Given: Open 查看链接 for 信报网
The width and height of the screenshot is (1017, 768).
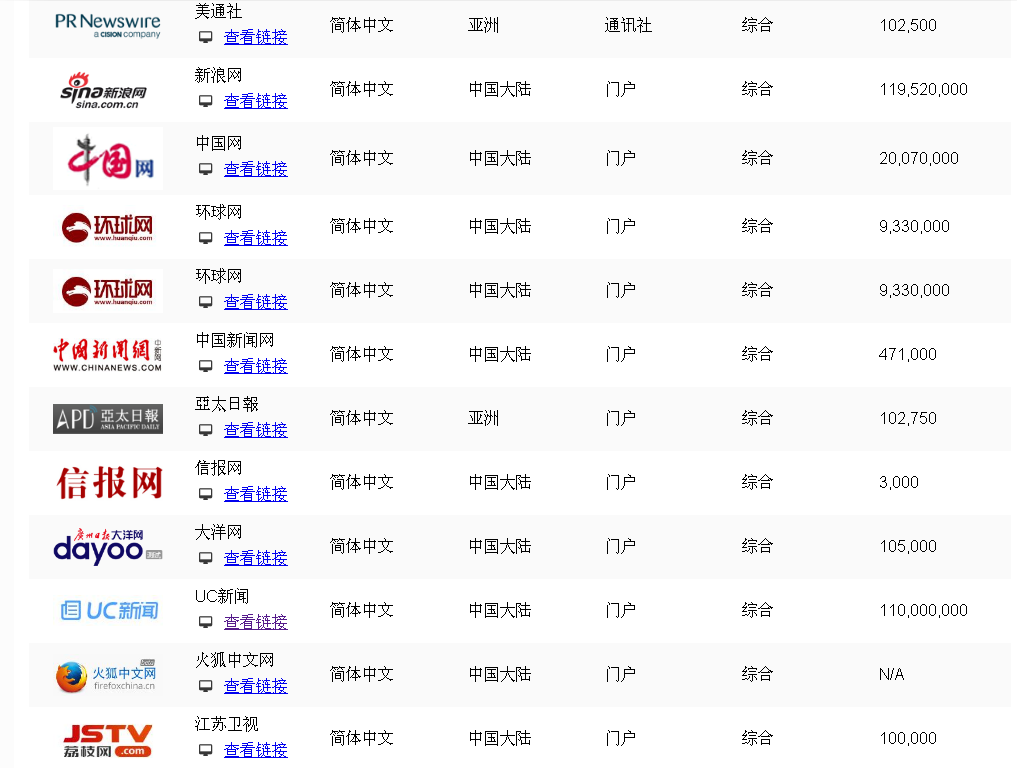Looking at the screenshot, I should click(256, 494).
